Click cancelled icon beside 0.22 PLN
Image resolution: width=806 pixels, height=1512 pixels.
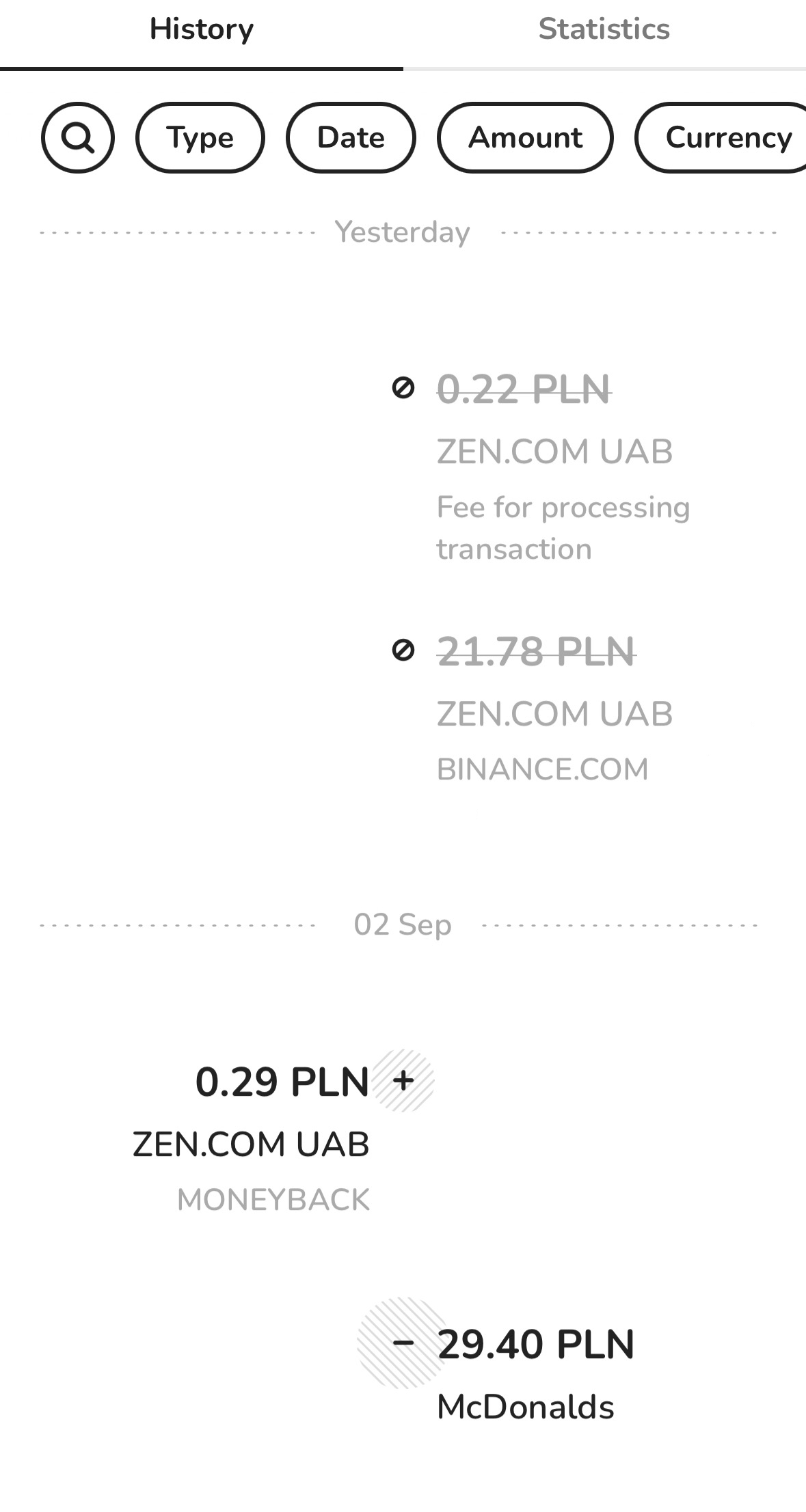[x=403, y=388]
